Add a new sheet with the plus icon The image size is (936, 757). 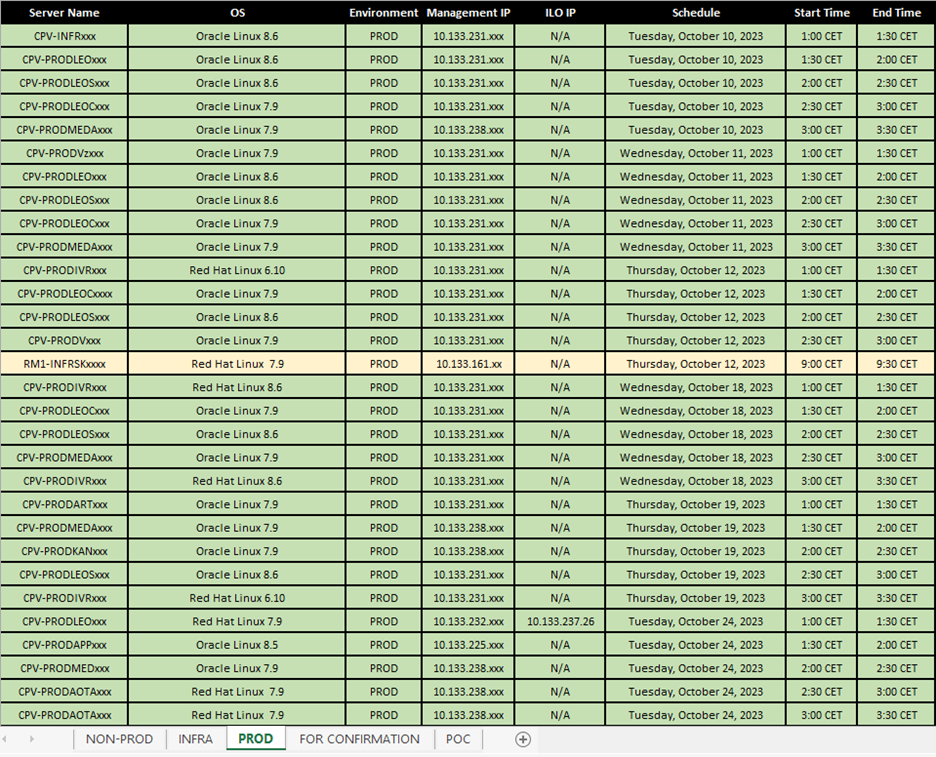(x=522, y=739)
